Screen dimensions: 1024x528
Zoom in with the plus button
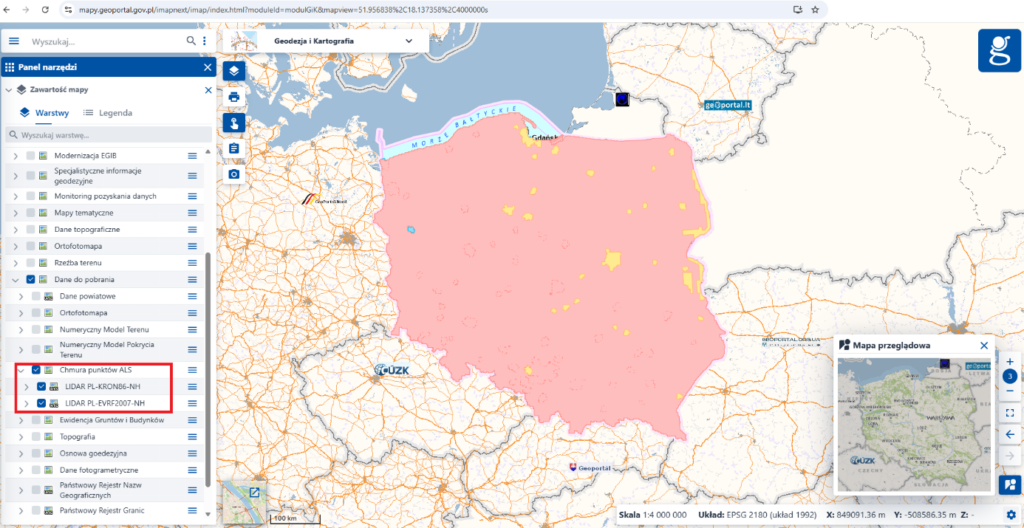pyautogui.click(x=1010, y=361)
